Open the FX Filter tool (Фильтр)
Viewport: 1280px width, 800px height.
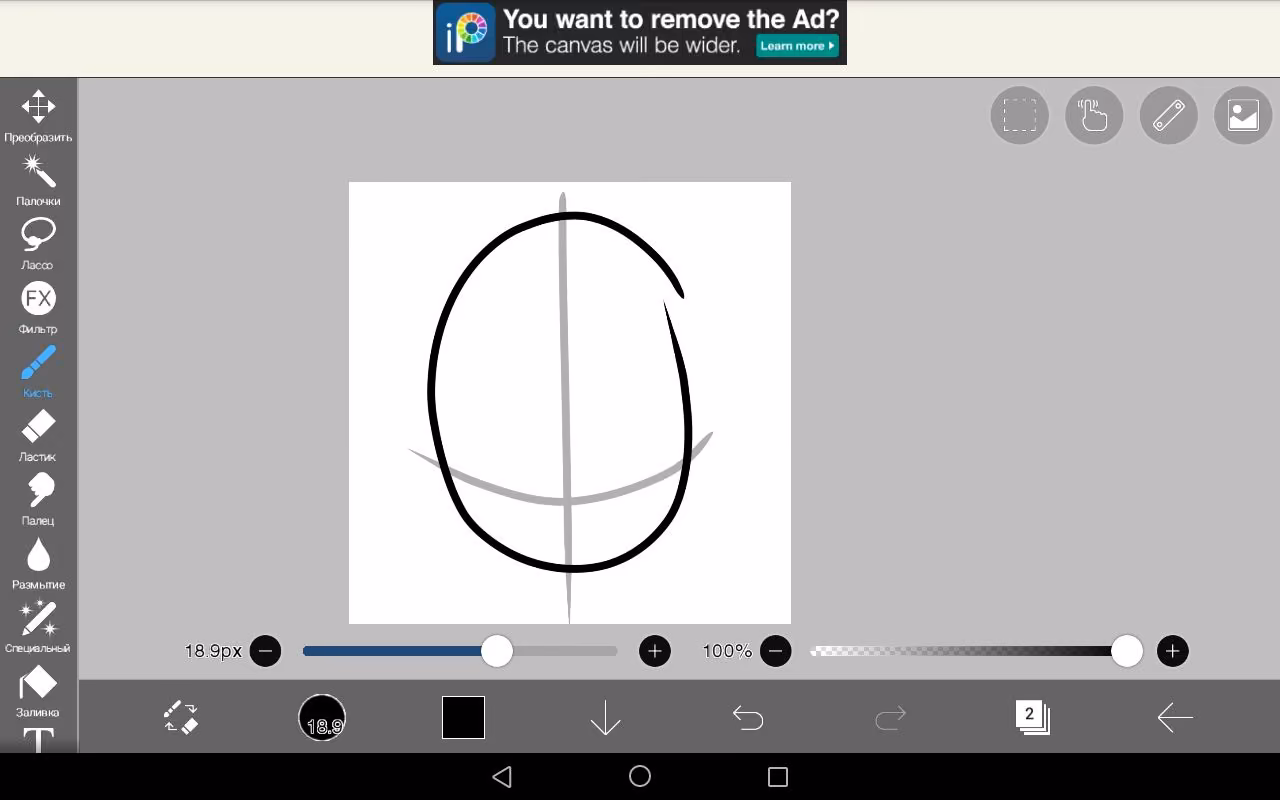point(38,308)
